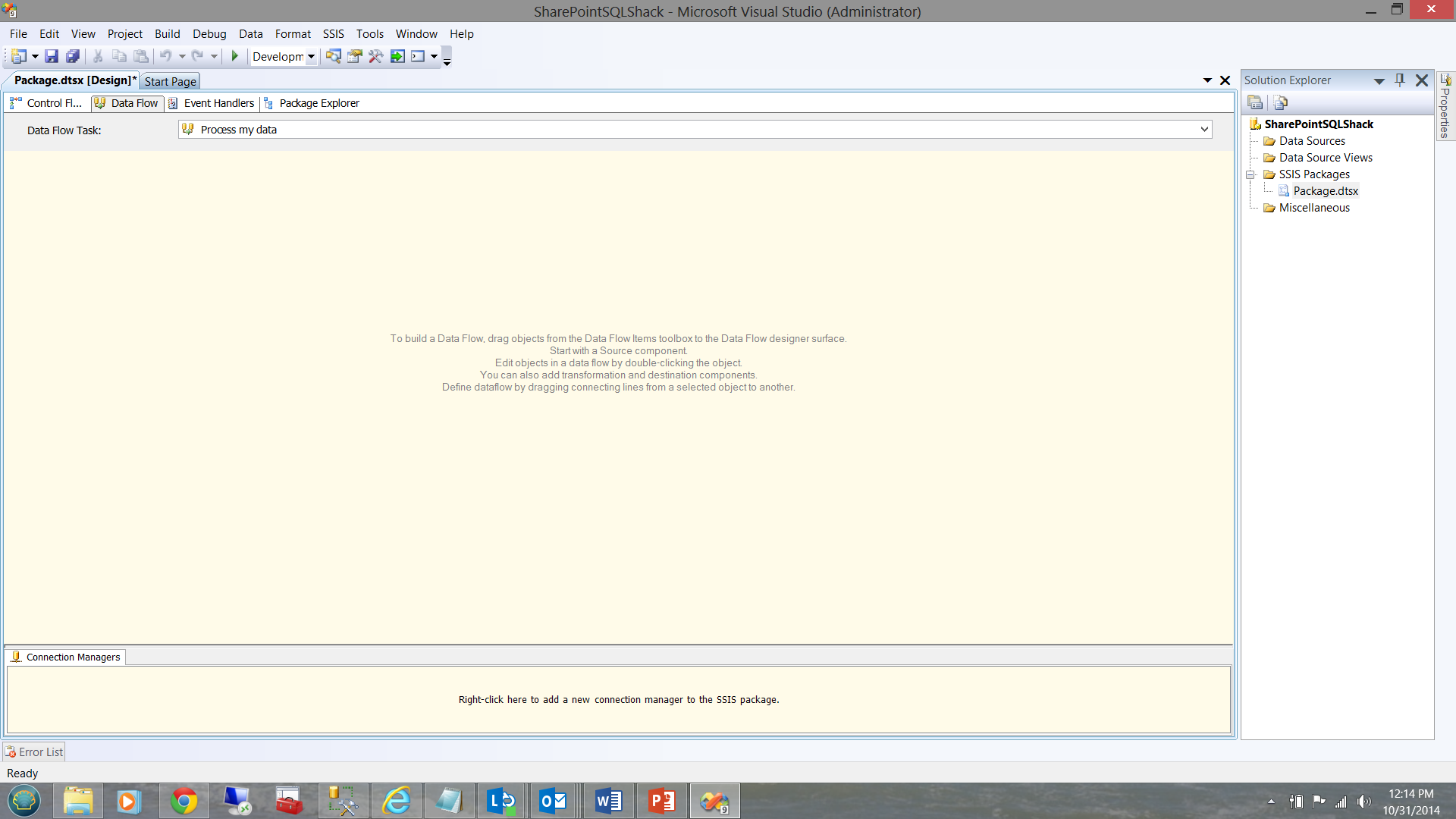Image resolution: width=1456 pixels, height=819 pixels.
Task: Open the collapsed Properties side tab
Action: (1445, 108)
